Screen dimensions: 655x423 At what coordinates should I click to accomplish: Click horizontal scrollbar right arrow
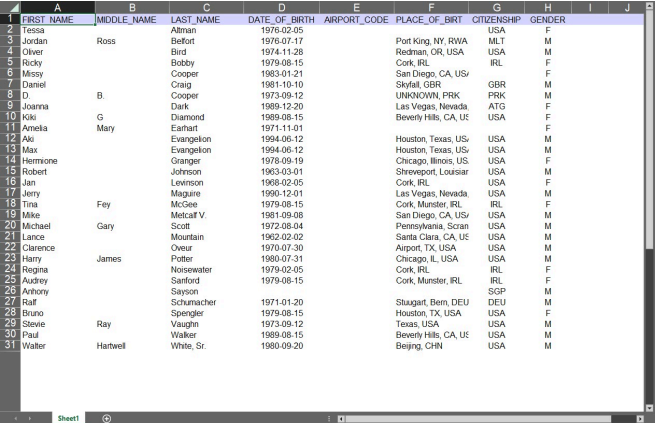pos(640,418)
